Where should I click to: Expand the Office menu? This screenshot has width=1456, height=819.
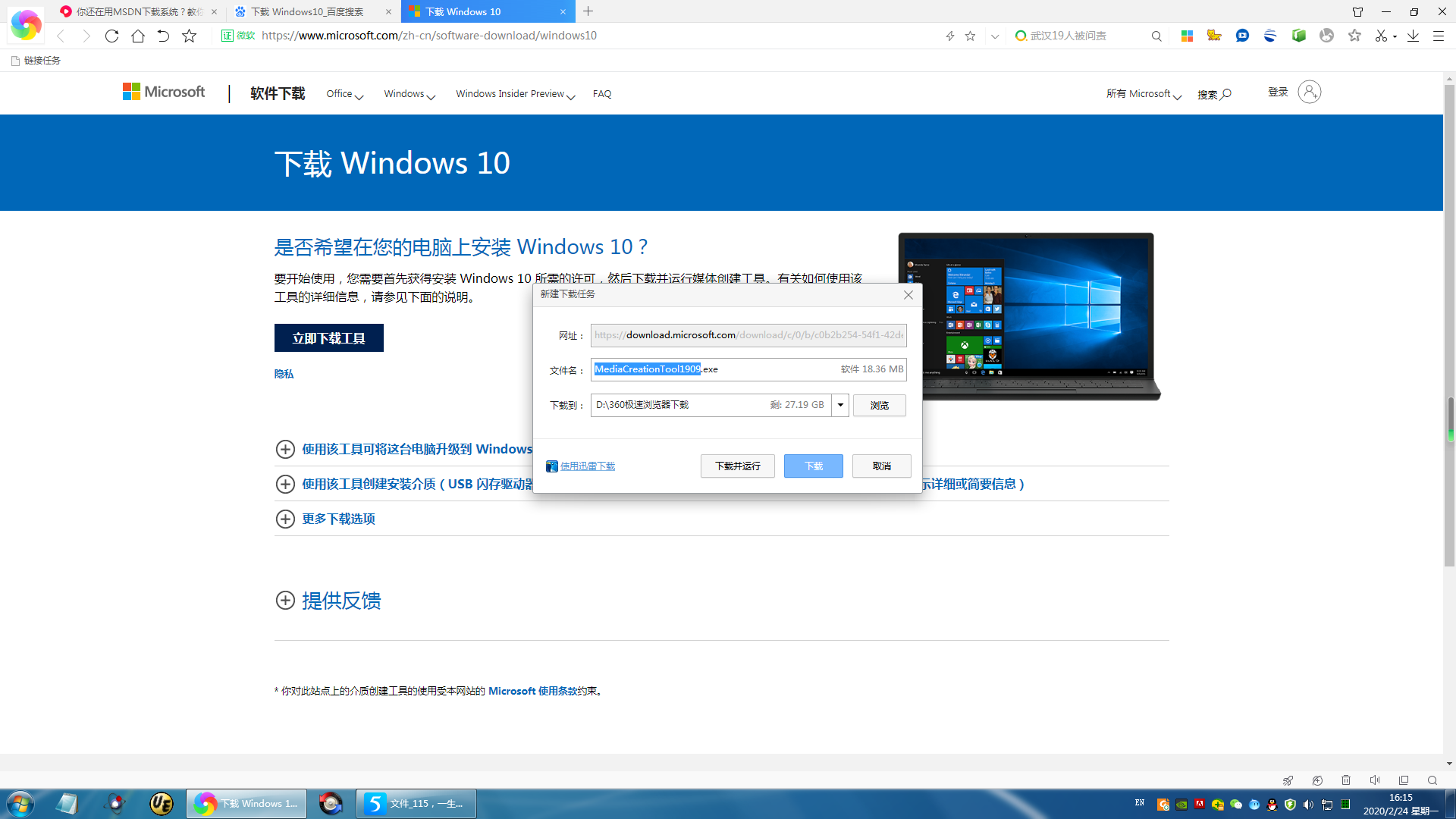point(345,94)
